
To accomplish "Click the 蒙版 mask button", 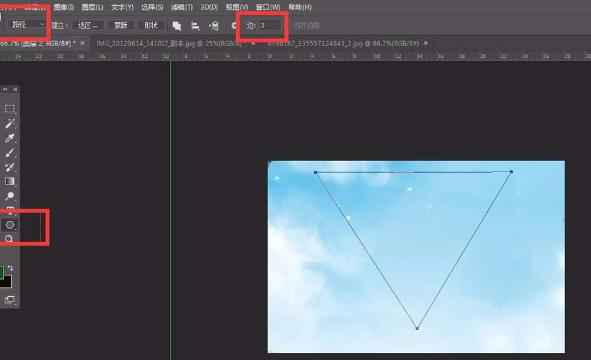I will [x=121, y=26].
